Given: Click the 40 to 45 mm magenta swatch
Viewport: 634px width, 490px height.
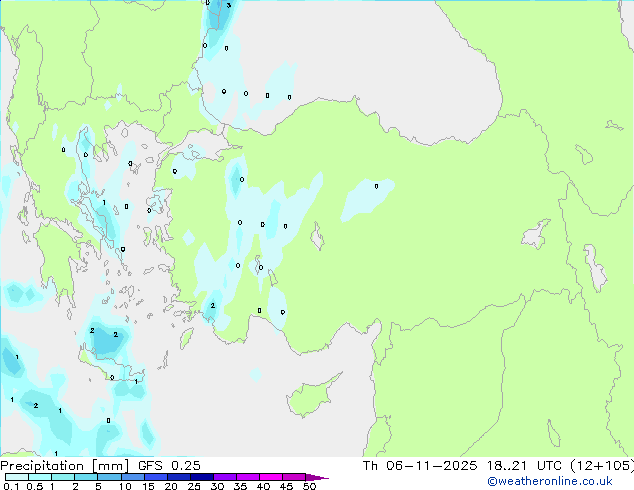Looking at the screenshot, I should (x=271, y=477).
